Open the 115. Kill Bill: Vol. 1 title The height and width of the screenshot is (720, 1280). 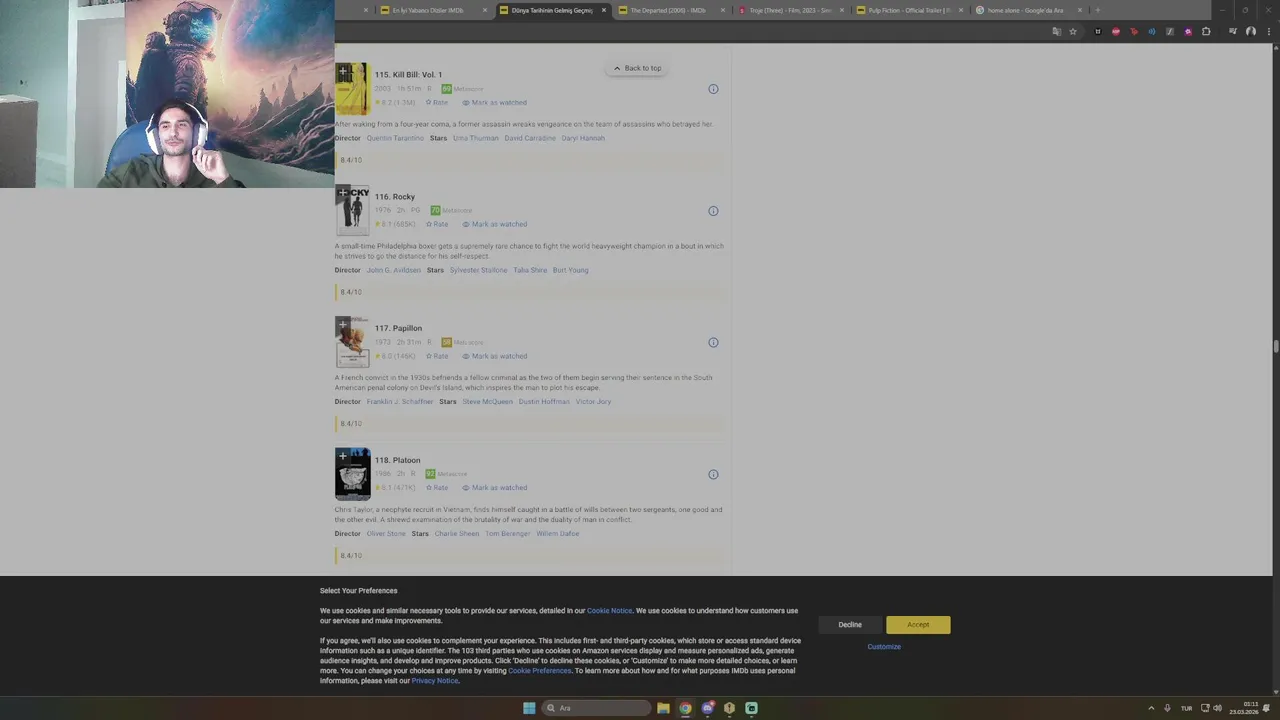(x=408, y=75)
